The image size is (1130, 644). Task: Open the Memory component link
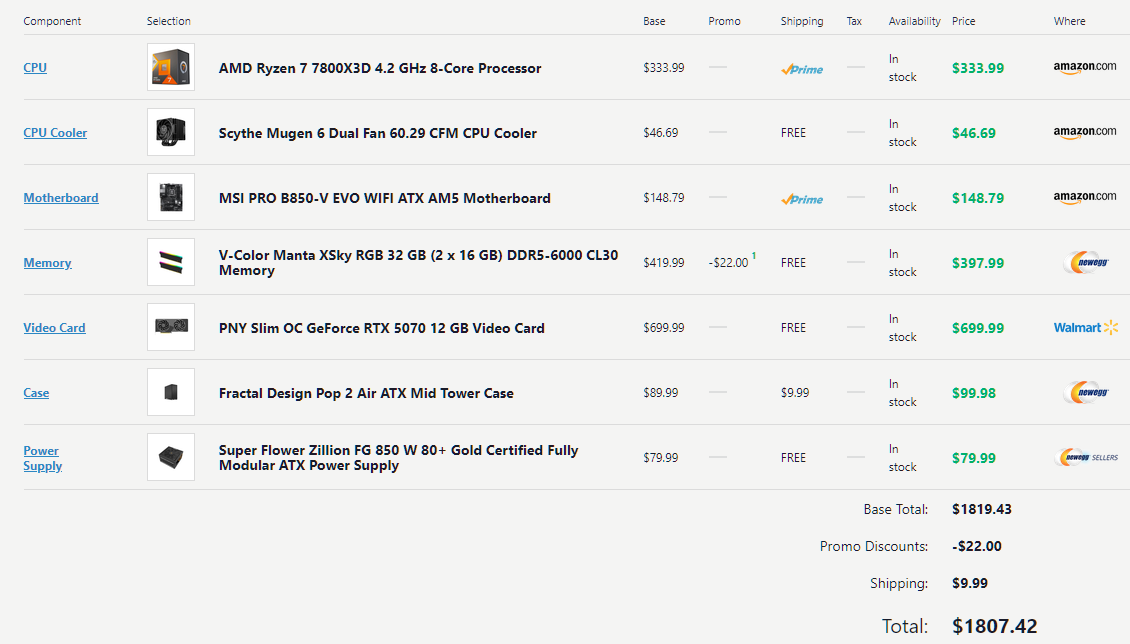coord(48,263)
